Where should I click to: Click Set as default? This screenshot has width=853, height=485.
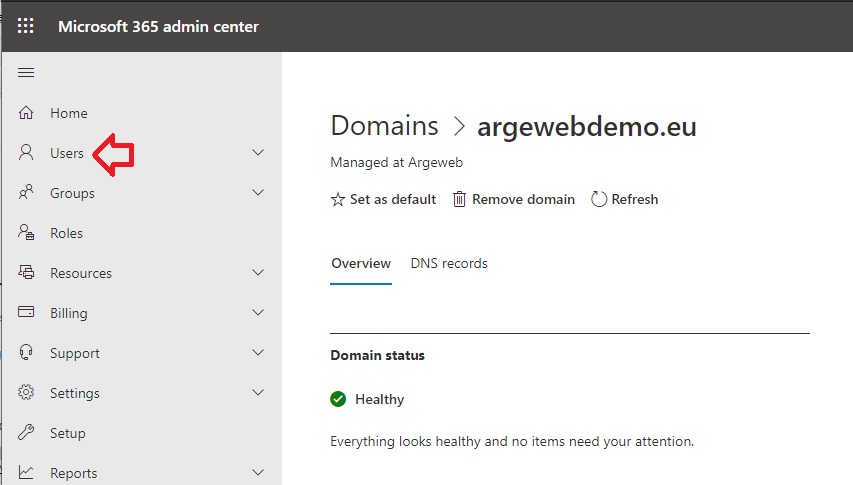tap(384, 200)
